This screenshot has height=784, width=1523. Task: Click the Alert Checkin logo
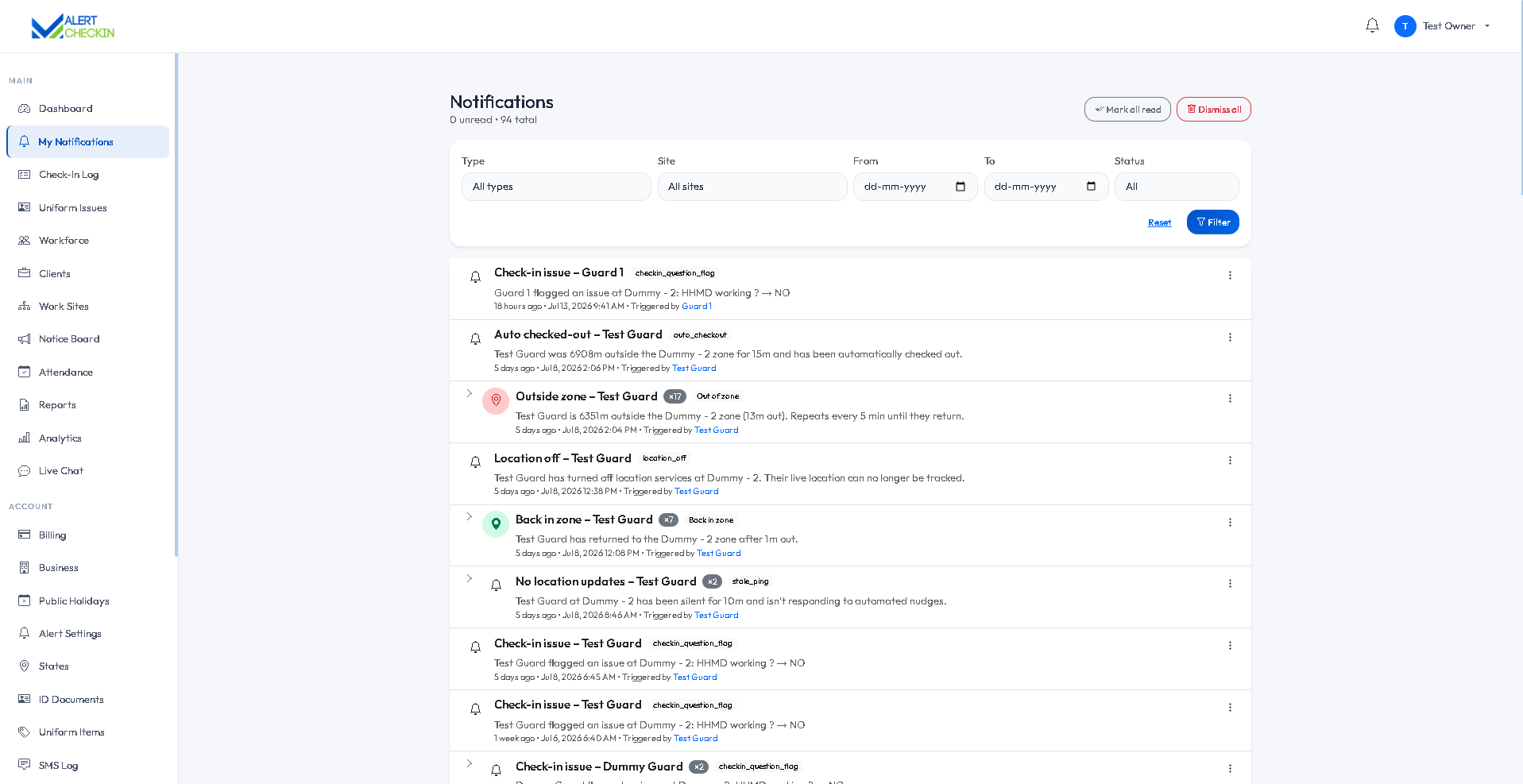pyautogui.click(x=73, y=26)
